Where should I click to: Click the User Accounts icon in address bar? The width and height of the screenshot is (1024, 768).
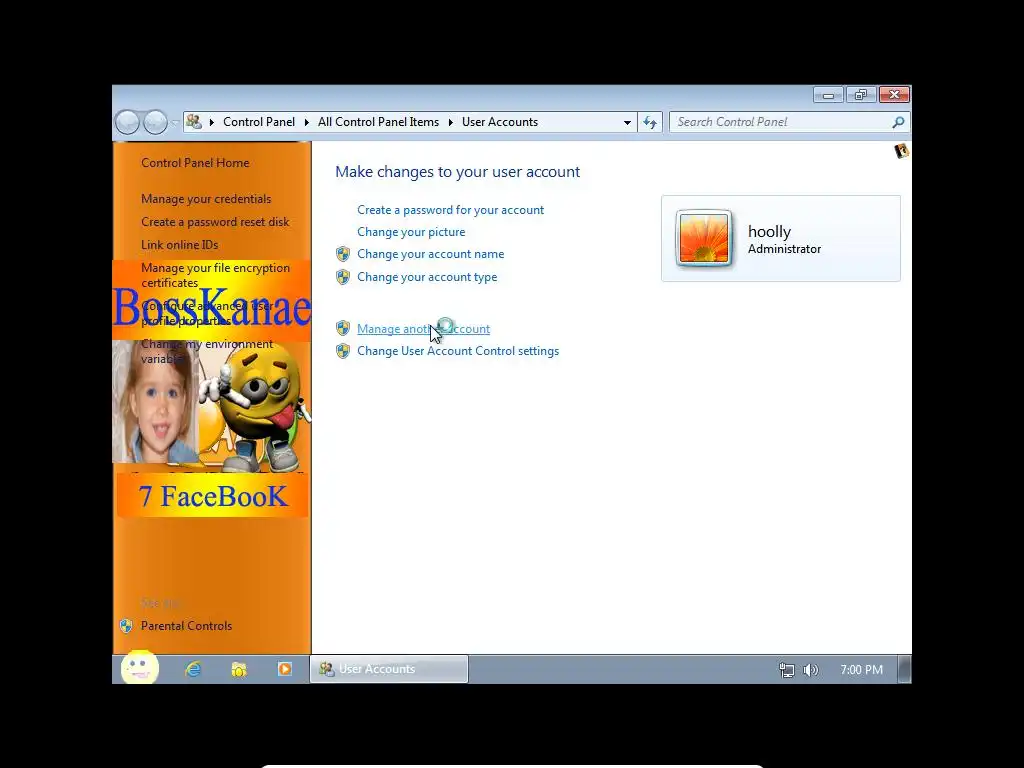pyautogui.click(x=194, y=121)
